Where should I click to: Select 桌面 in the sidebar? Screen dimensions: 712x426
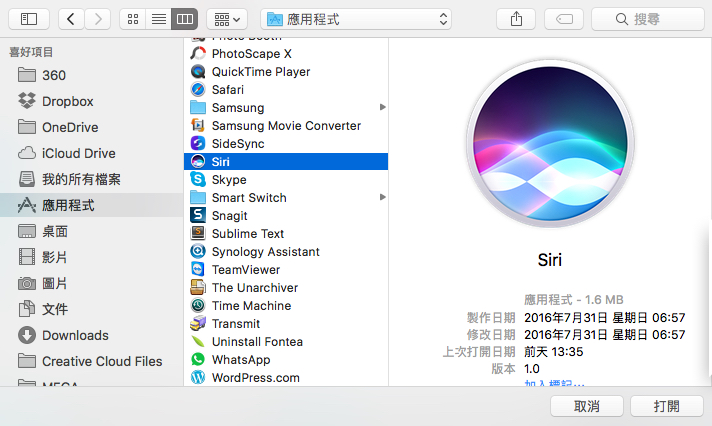pos(91,231)
